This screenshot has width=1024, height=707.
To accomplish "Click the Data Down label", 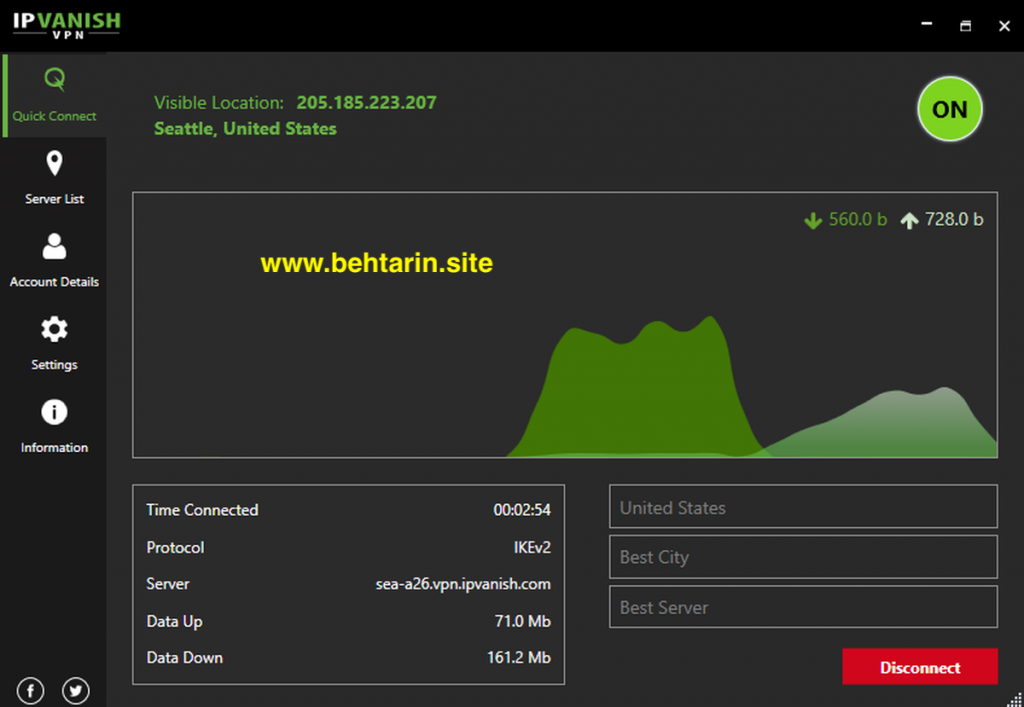I will tap(185, 657).
